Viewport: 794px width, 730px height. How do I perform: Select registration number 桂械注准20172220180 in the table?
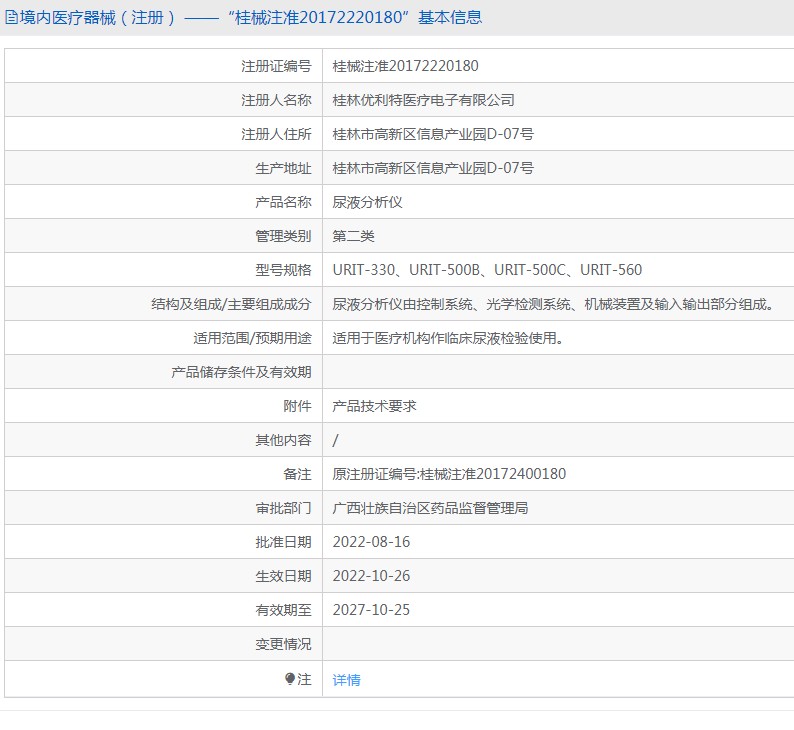tap(405, 66)
